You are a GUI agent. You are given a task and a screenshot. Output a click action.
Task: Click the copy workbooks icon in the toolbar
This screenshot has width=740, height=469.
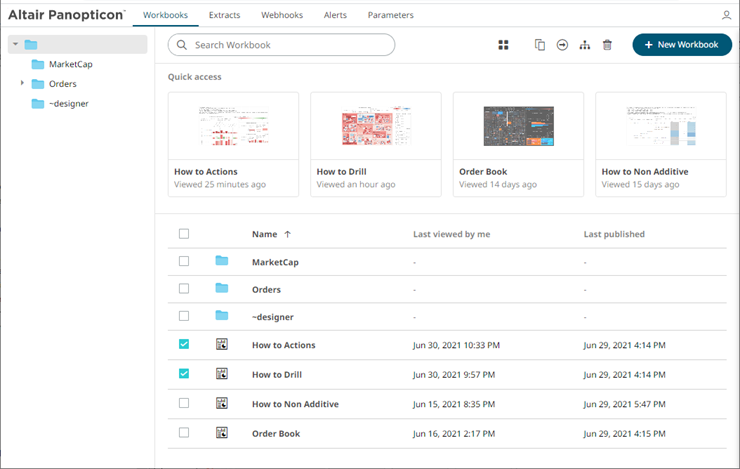point(540,45)
